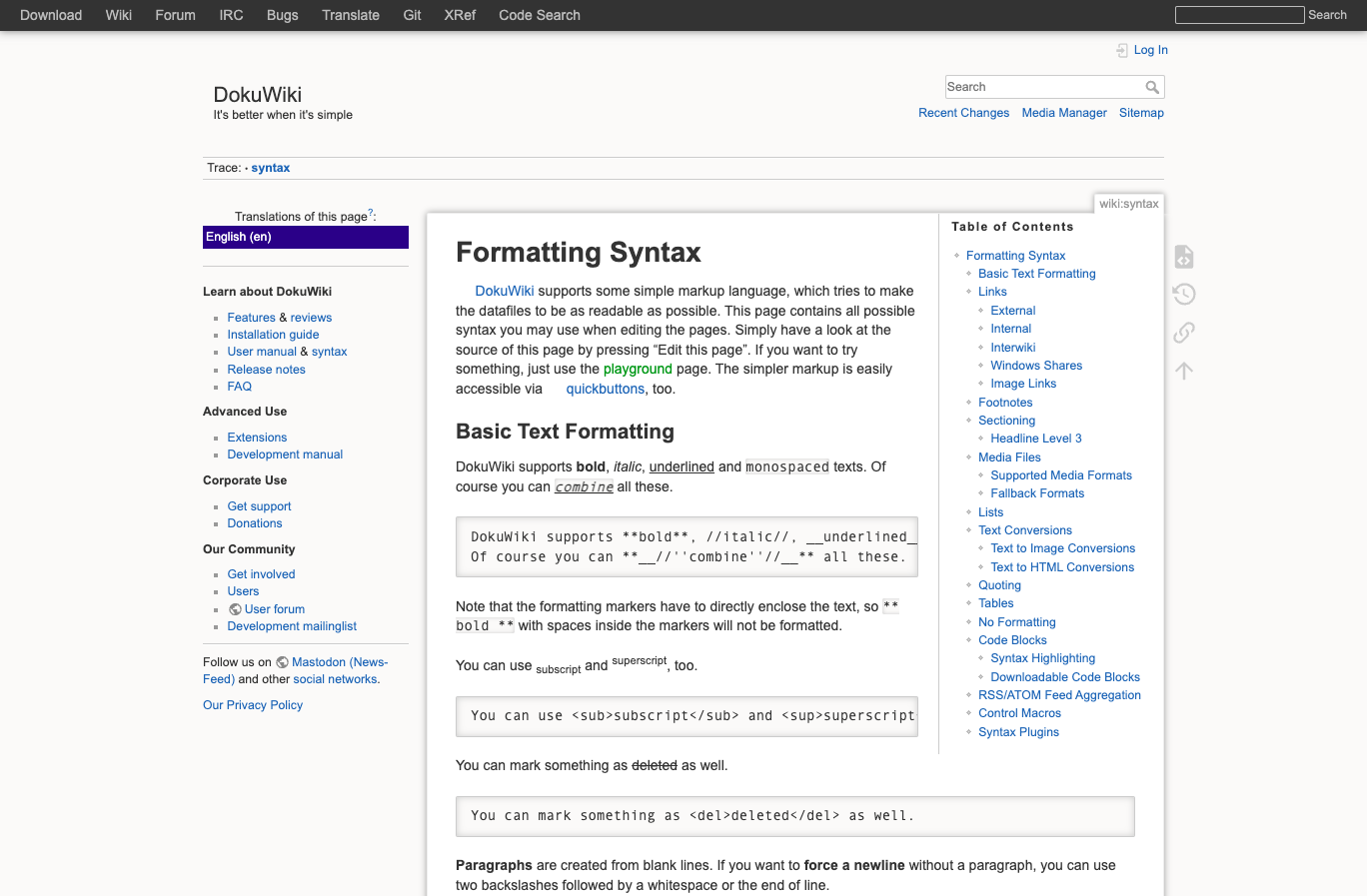Open the Download menu item

pyautogui.click(x=51, y=15)
